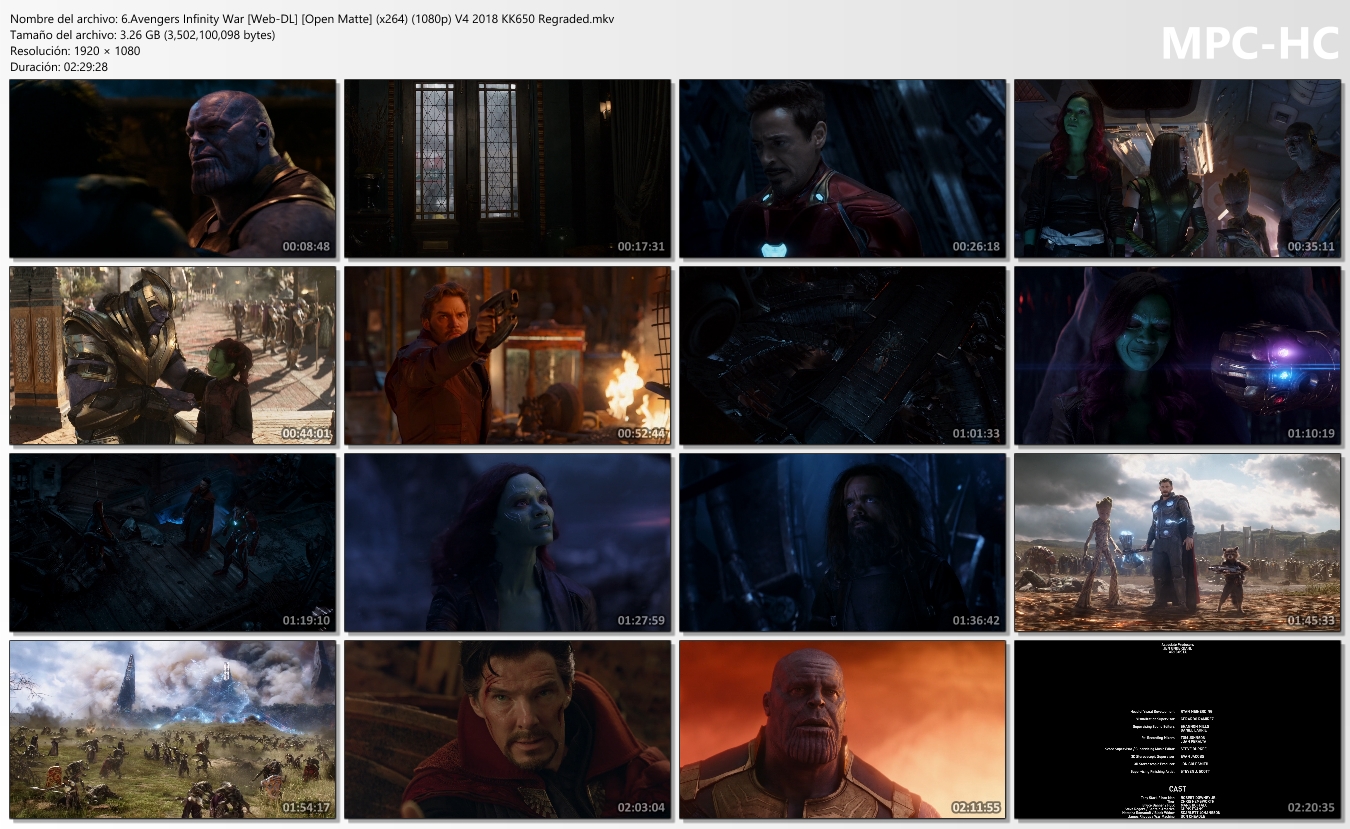The image size is (1350, 829).
Task: Open the thumbnail stamped 01:01:33
Action: 842,355
